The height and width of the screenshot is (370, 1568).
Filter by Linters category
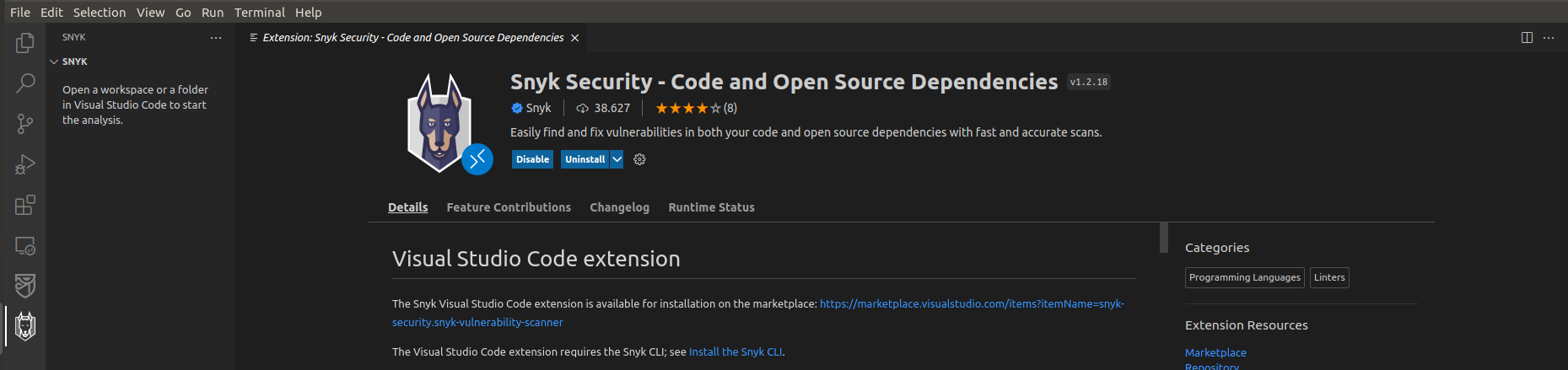pyautogui.click(x=1329, y=277)
